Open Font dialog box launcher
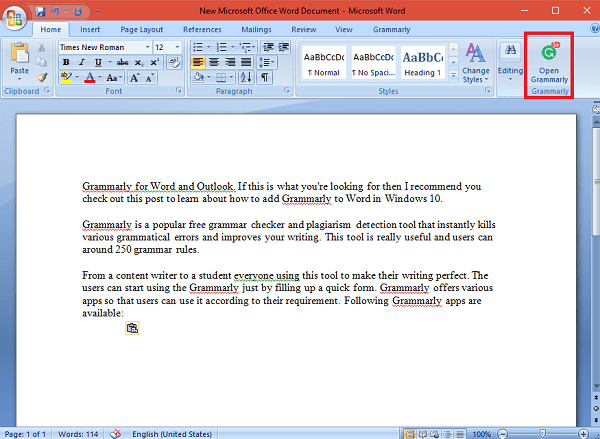The height and width of the screenshot is (439, 600). click(x=178, y=91)
